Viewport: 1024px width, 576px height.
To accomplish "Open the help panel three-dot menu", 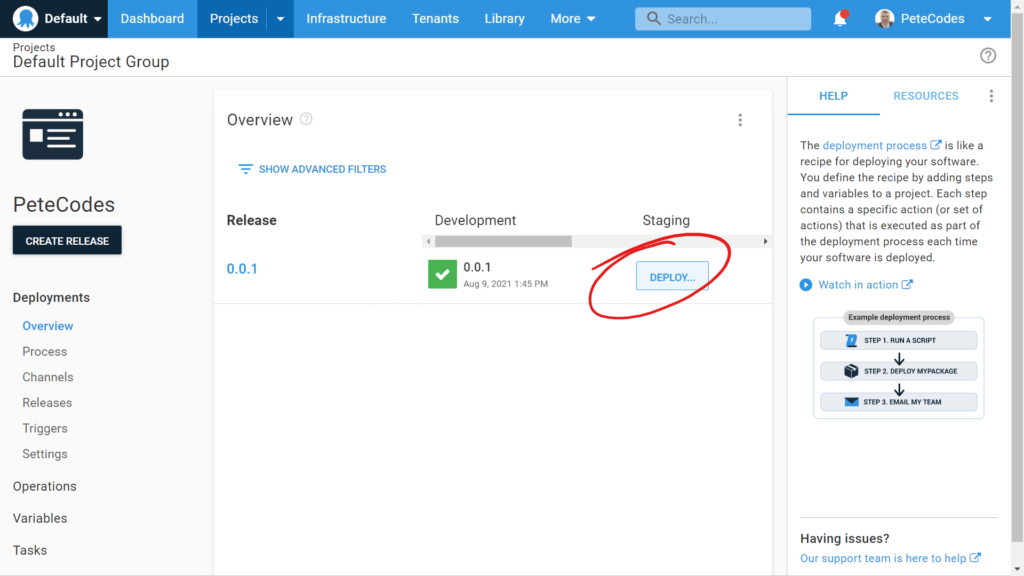I will [991, 96].
